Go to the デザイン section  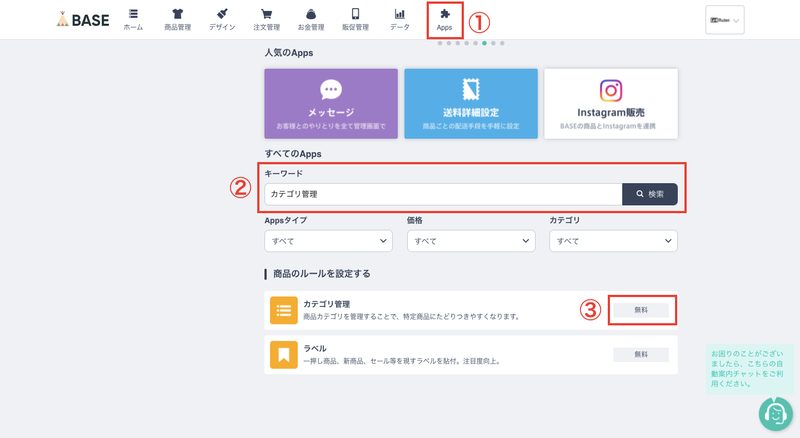(222, 20)
